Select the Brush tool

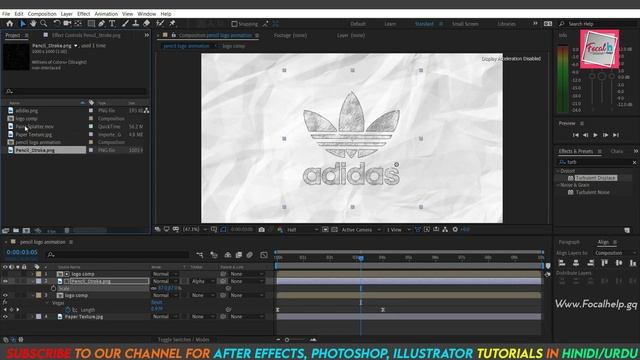tap(125, 24)
